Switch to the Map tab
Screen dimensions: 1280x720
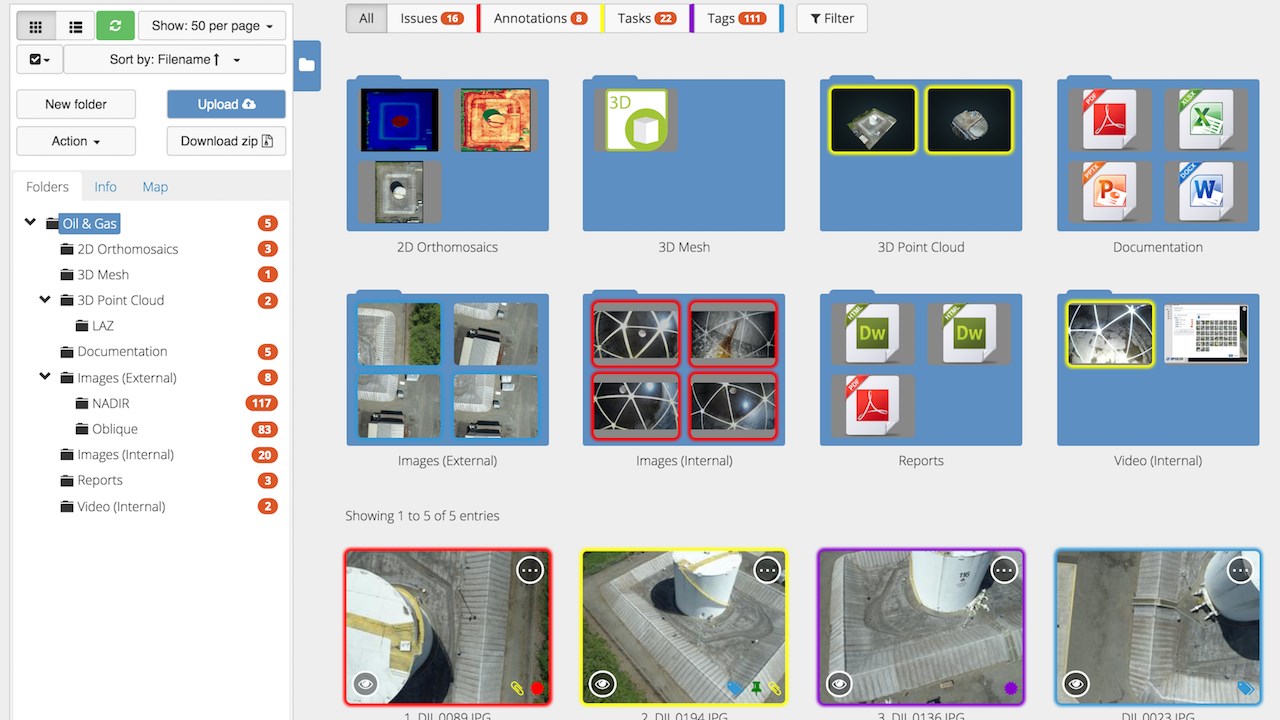[155, 187]
